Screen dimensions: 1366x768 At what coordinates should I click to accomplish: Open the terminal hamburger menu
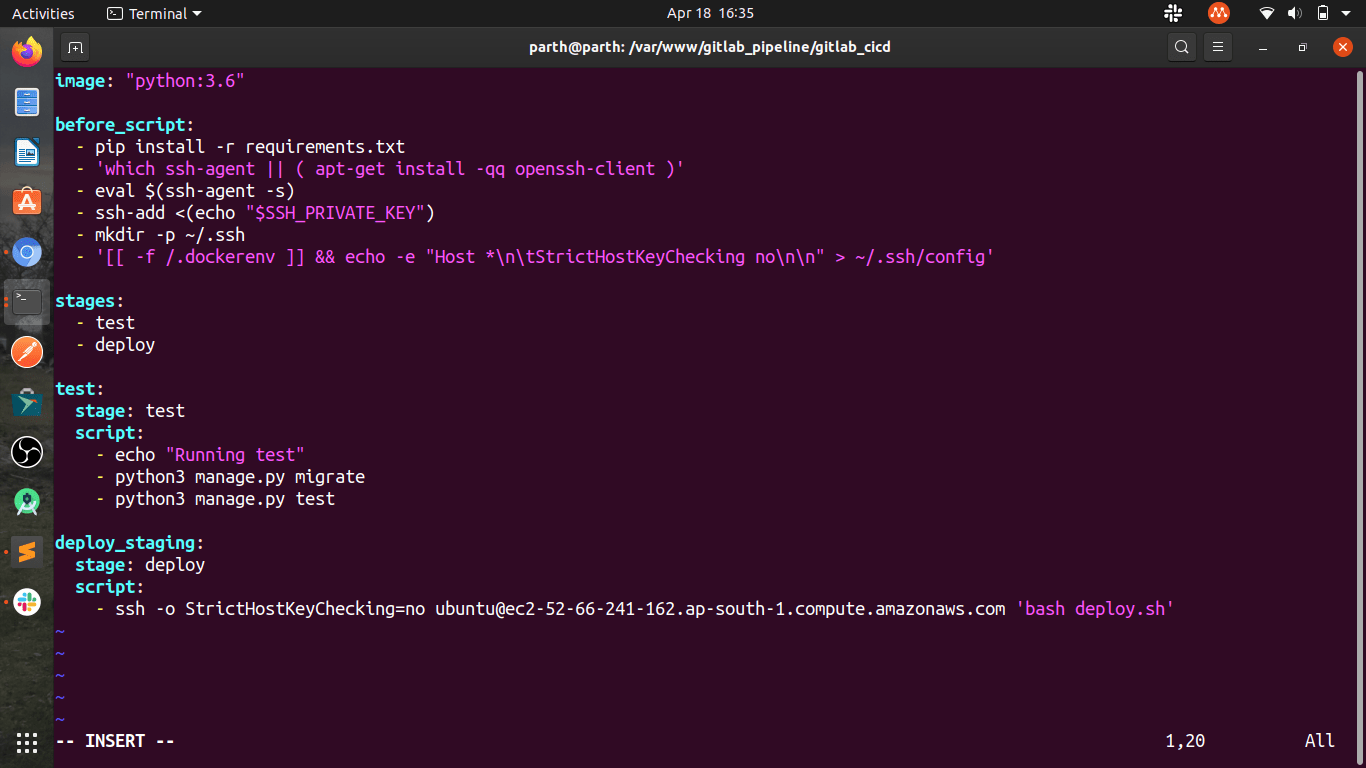(1217, 46)
